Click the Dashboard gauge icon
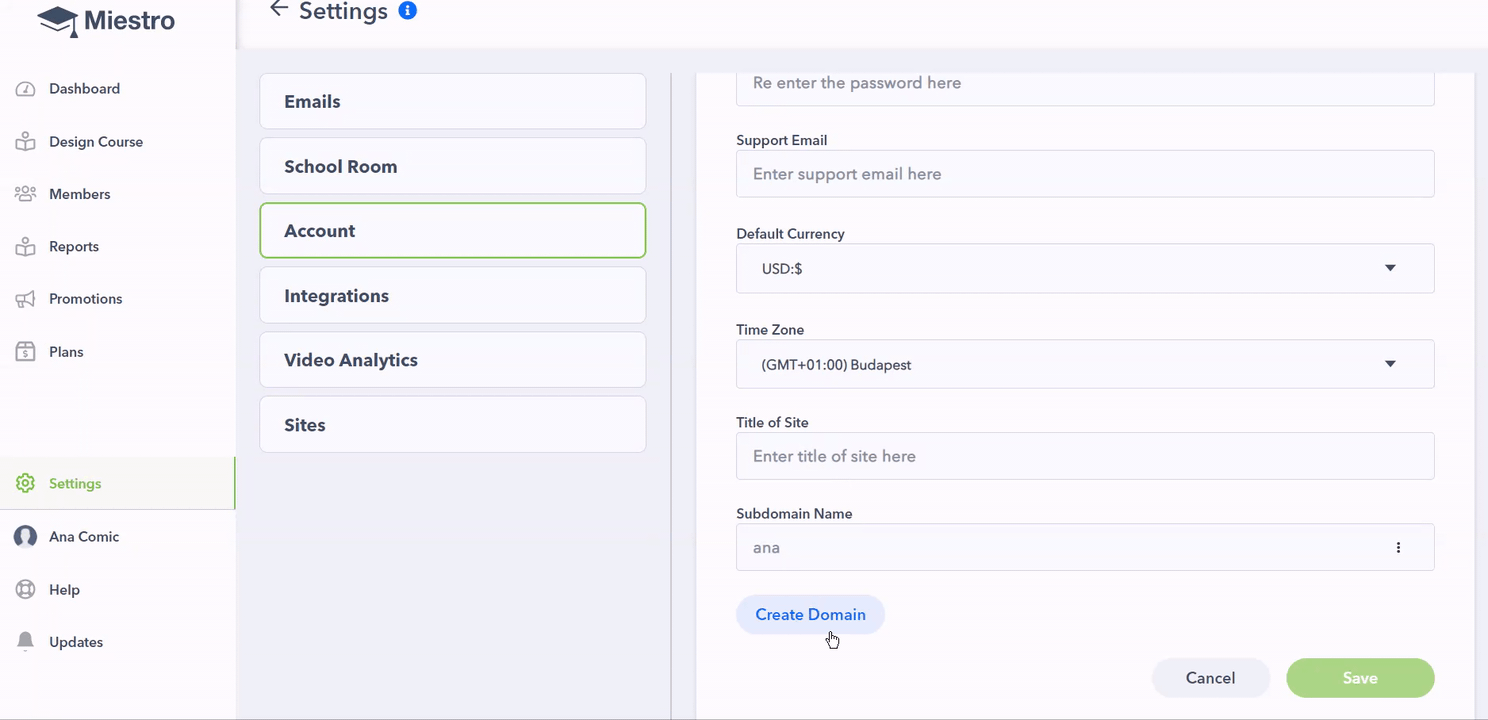 (25, 89)
